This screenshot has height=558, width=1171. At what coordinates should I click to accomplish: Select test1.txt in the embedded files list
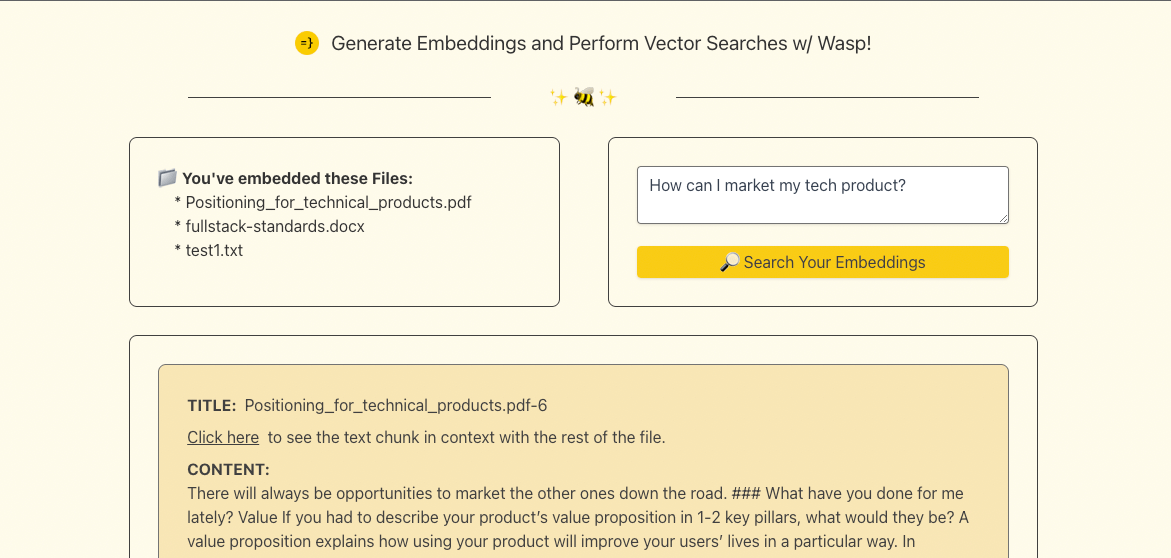point(214,250)
